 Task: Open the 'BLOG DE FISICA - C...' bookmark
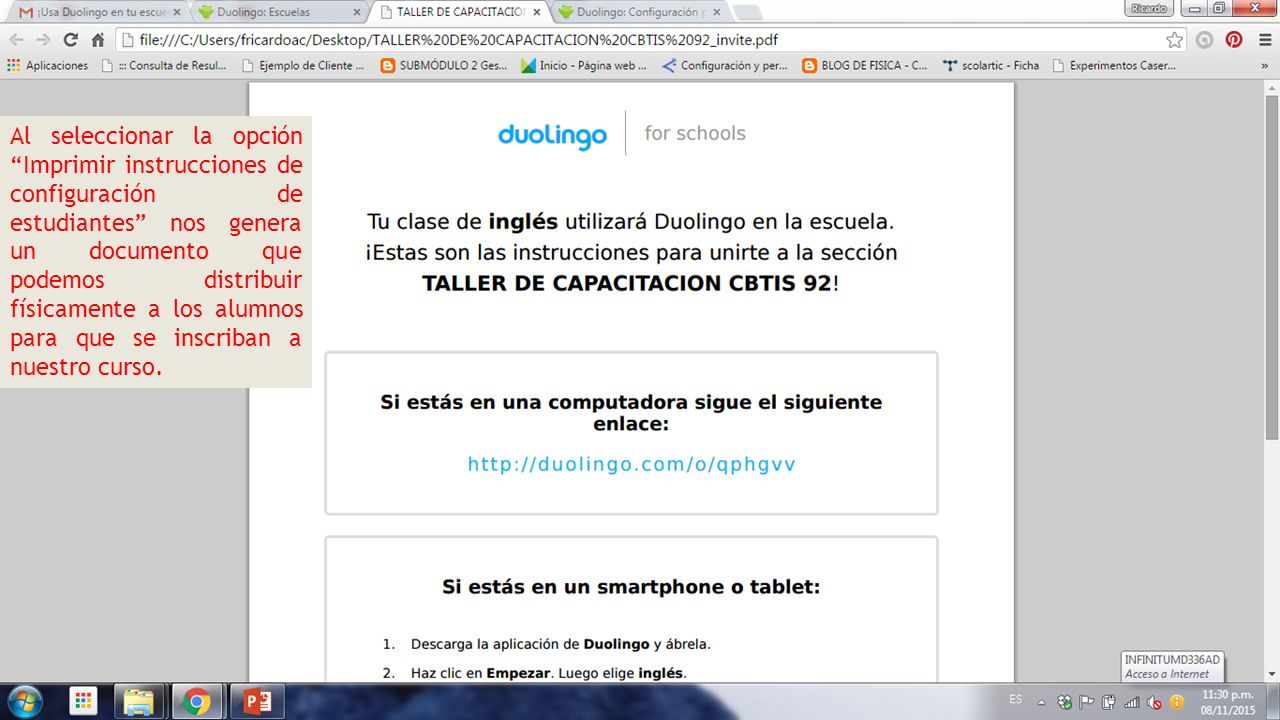[x=864, y=66]
